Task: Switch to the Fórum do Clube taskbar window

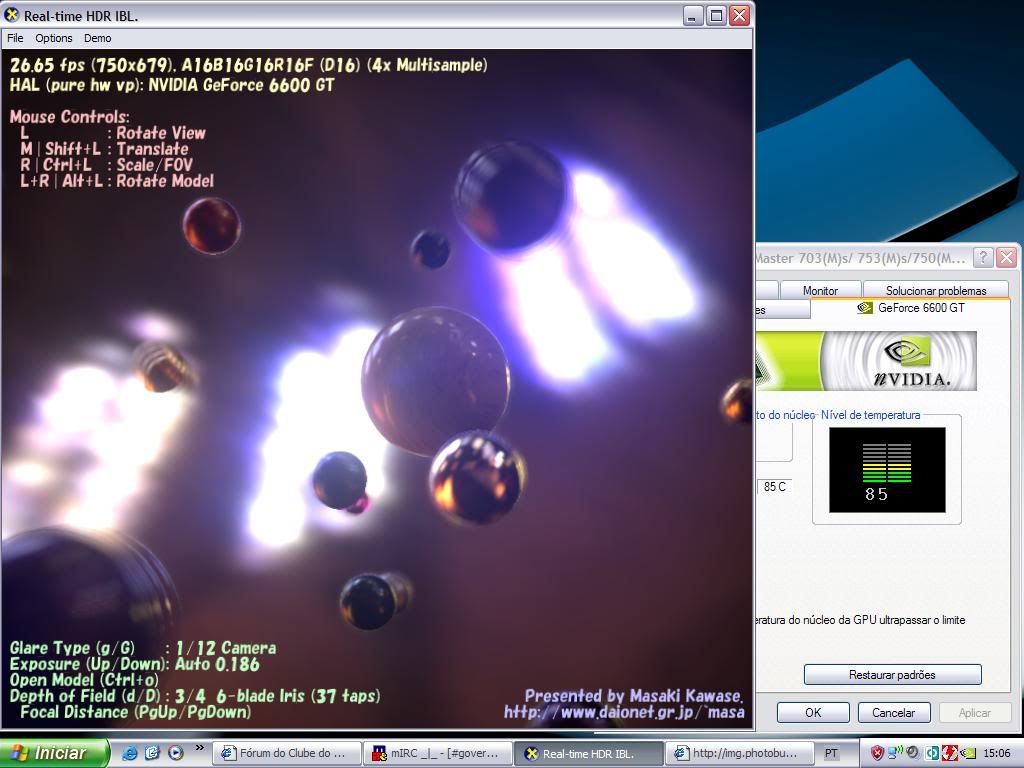Action: pyautogui.click(x=287, y=753)
